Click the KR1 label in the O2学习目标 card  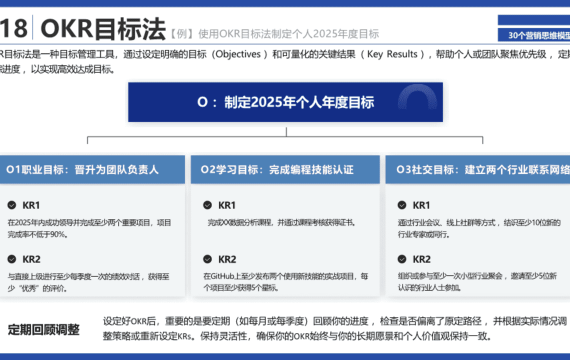[227, 205]
